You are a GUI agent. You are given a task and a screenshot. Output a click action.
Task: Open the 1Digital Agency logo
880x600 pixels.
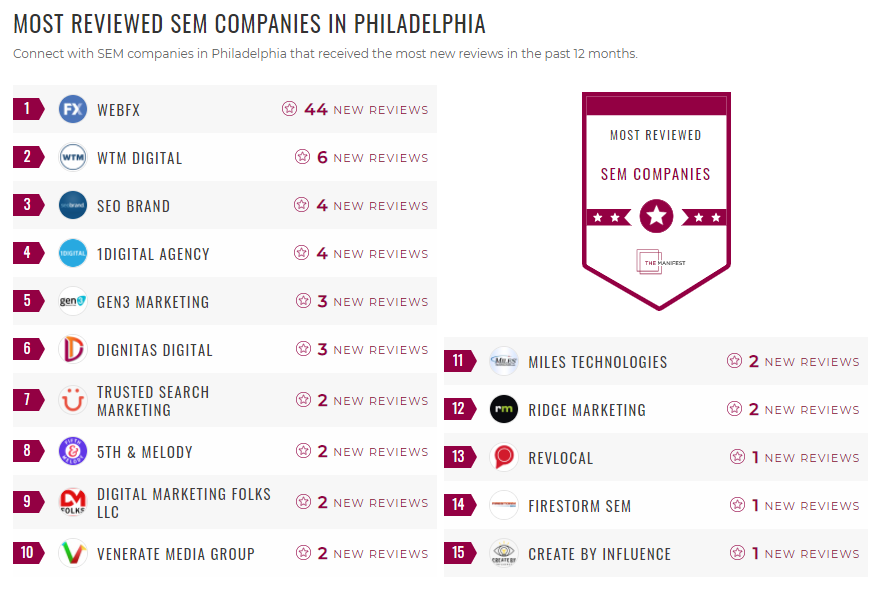click(71, 253)
